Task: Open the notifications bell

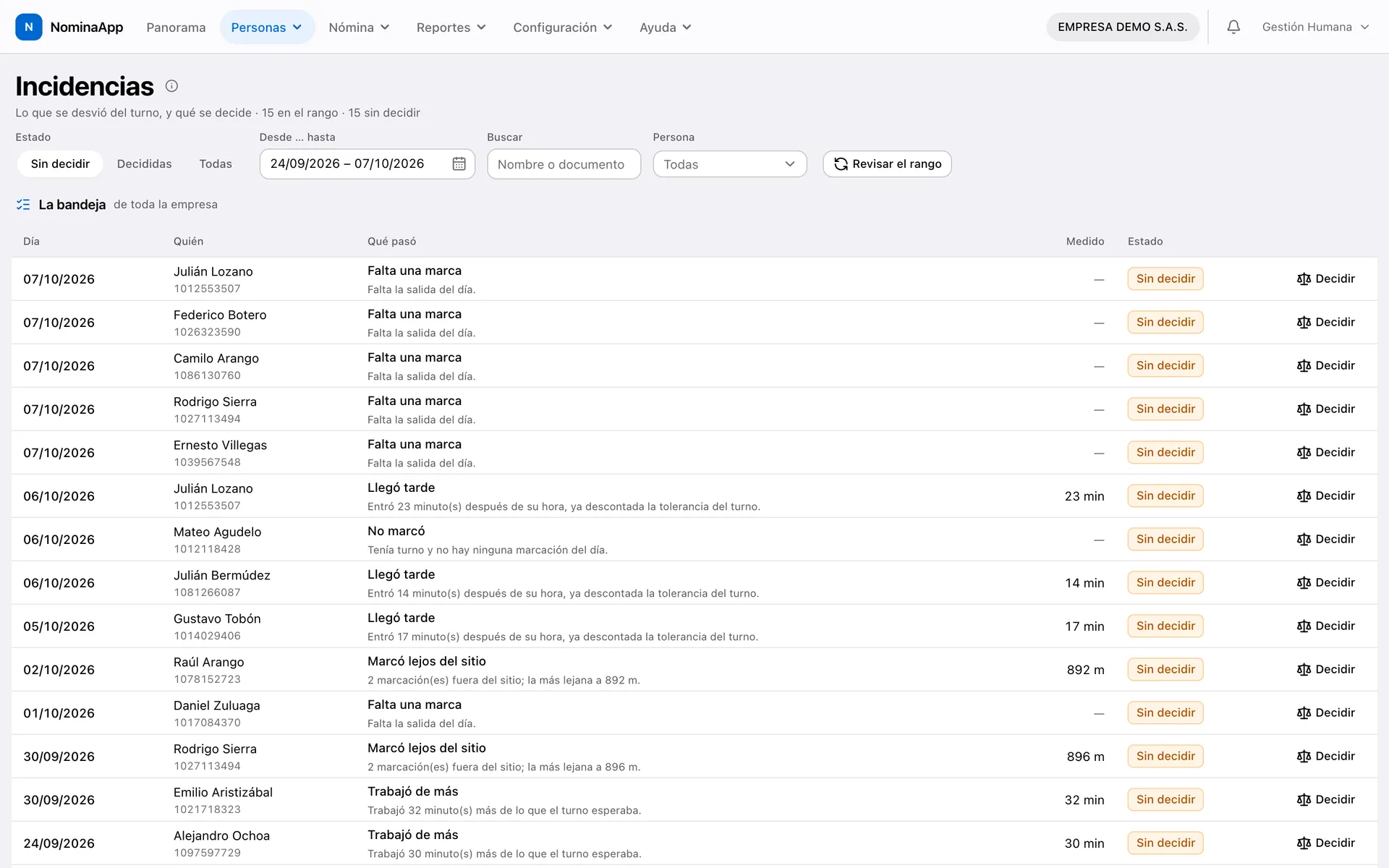Action: coord(1233,27)
